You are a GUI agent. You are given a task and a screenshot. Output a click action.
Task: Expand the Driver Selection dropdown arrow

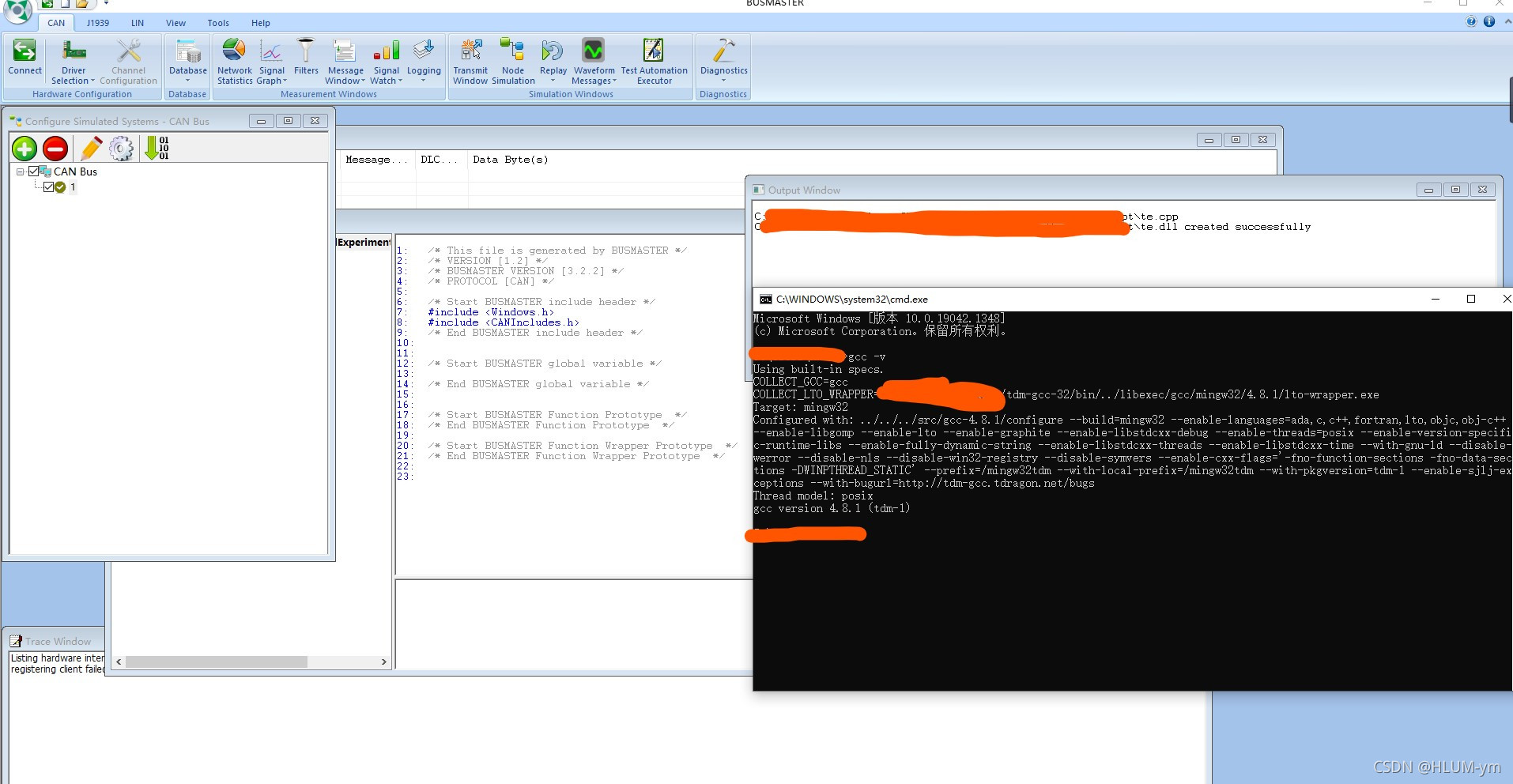[92, 81]
